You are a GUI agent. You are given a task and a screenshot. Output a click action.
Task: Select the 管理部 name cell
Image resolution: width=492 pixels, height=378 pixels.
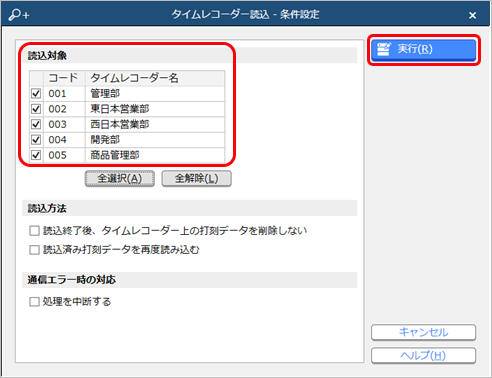pos(155,94)
